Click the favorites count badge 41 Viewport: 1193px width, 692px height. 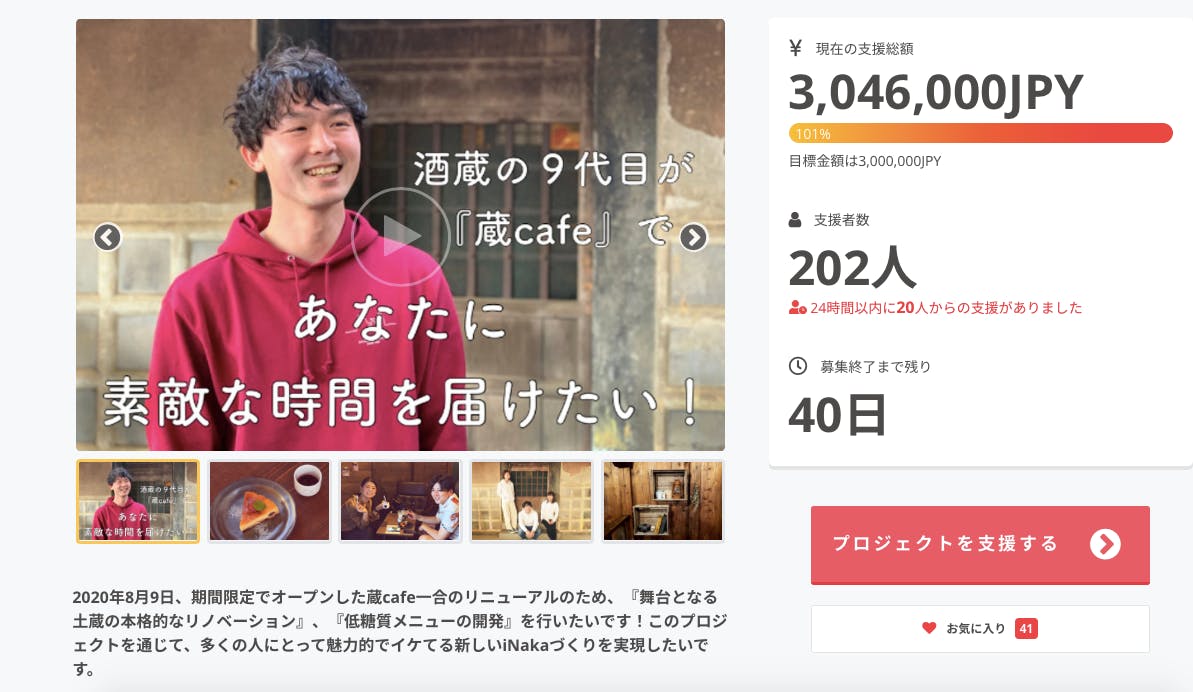1026,628
